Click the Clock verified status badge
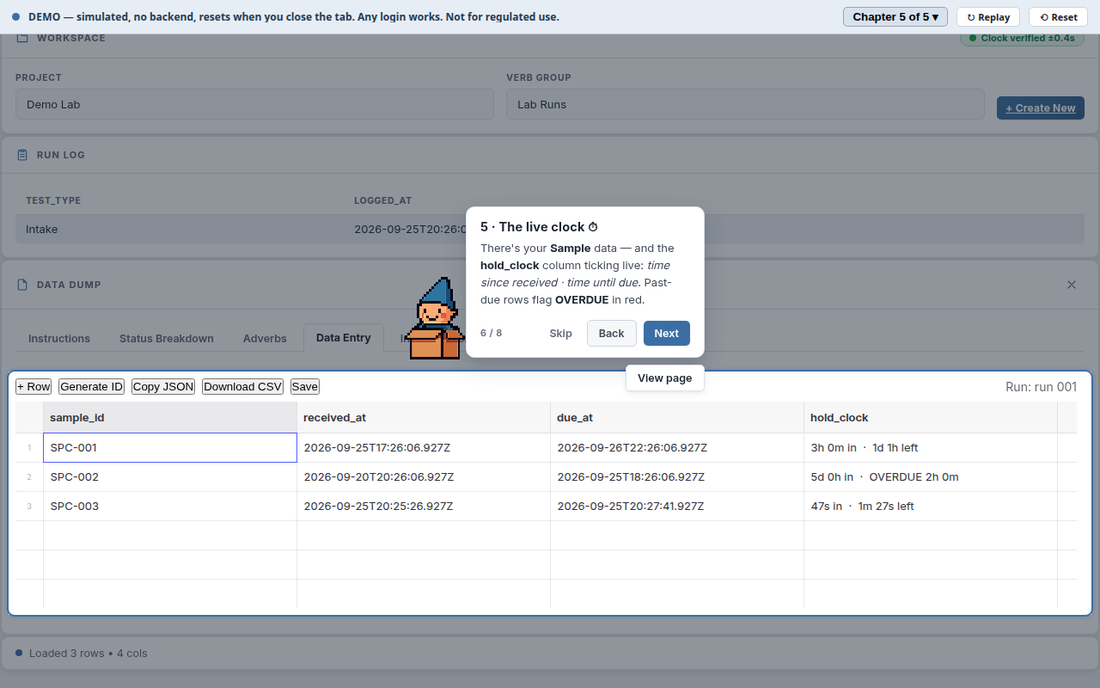Viewport: 1100px width, 688px height. click(1021, 39)
